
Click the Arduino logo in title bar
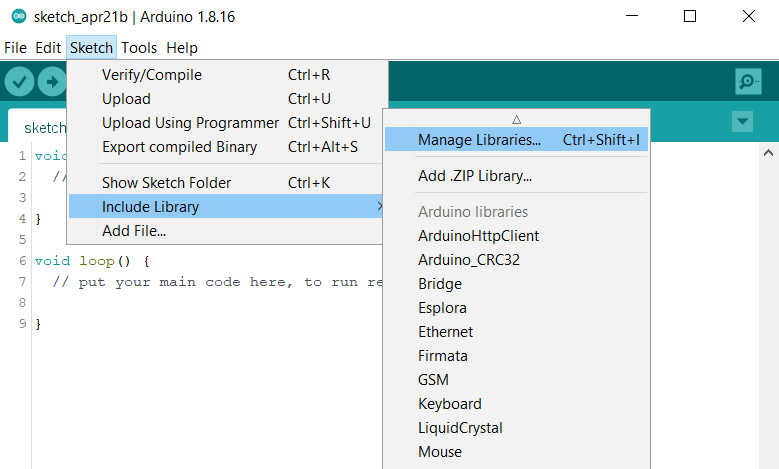19,16
